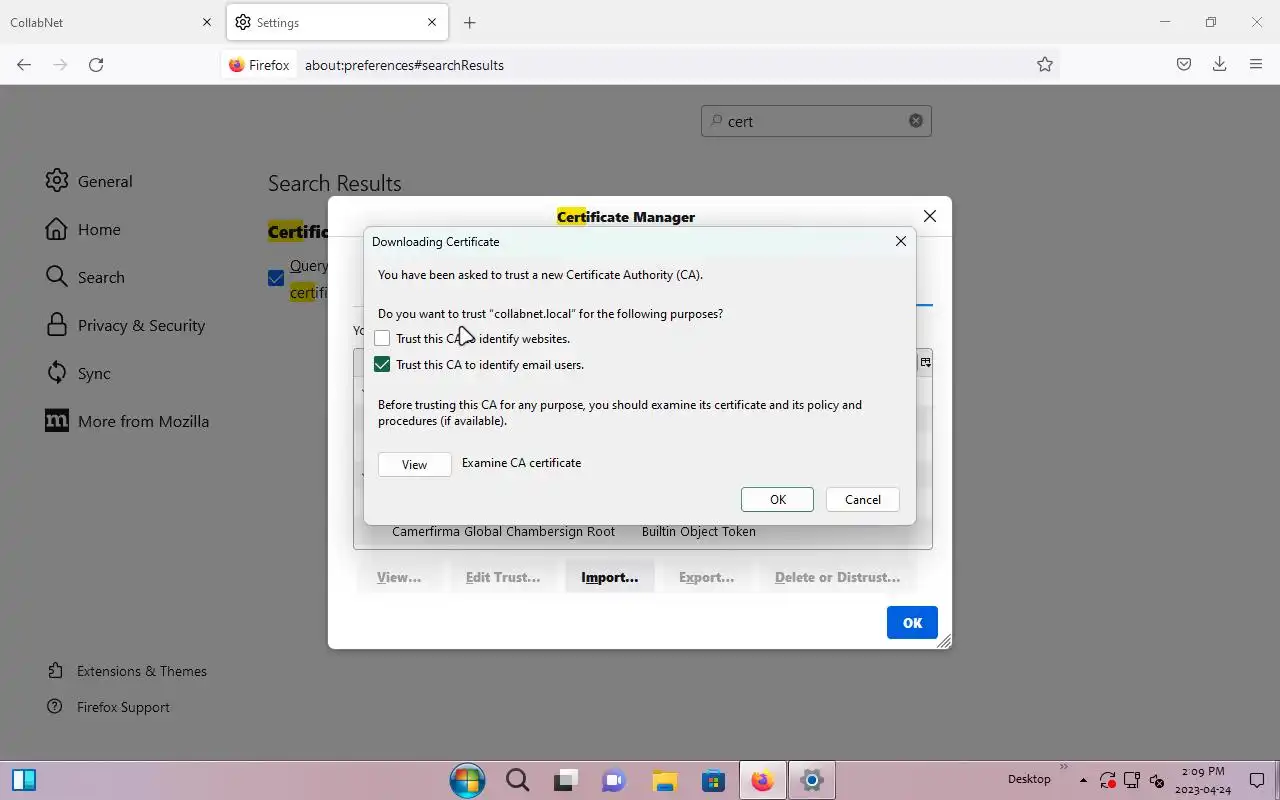Select the Settings browser tab
This screenshot has width=1280, height=800.
(x=337, y=22)
